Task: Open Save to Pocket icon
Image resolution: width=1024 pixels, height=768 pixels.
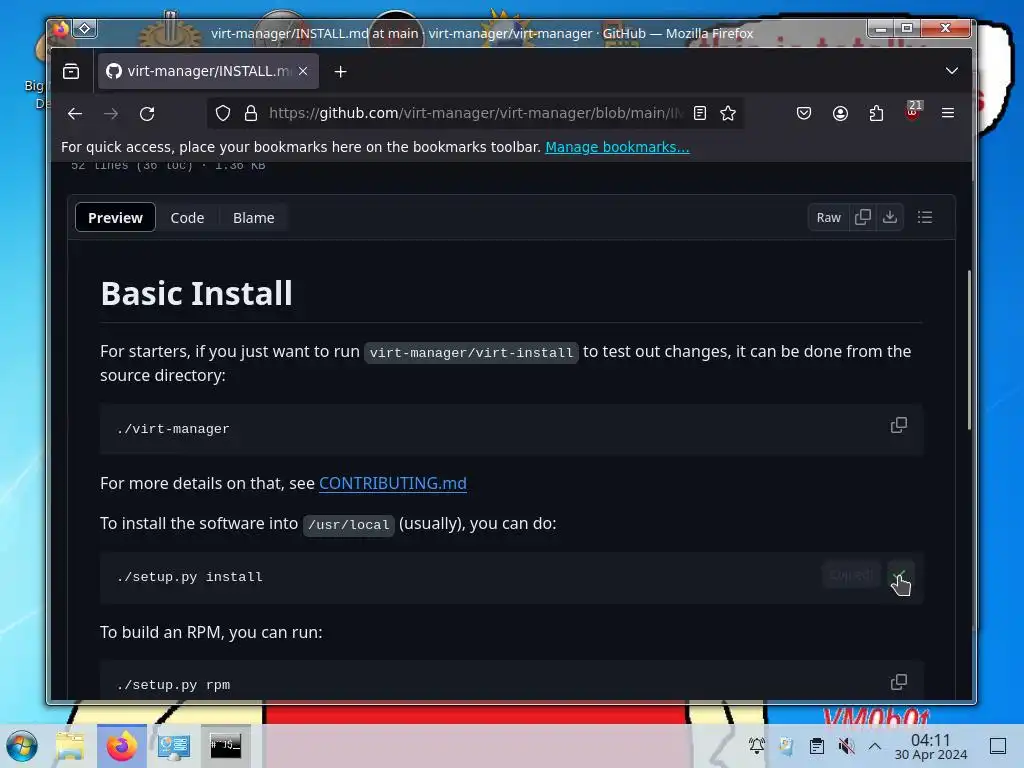Action: [804, 114]
